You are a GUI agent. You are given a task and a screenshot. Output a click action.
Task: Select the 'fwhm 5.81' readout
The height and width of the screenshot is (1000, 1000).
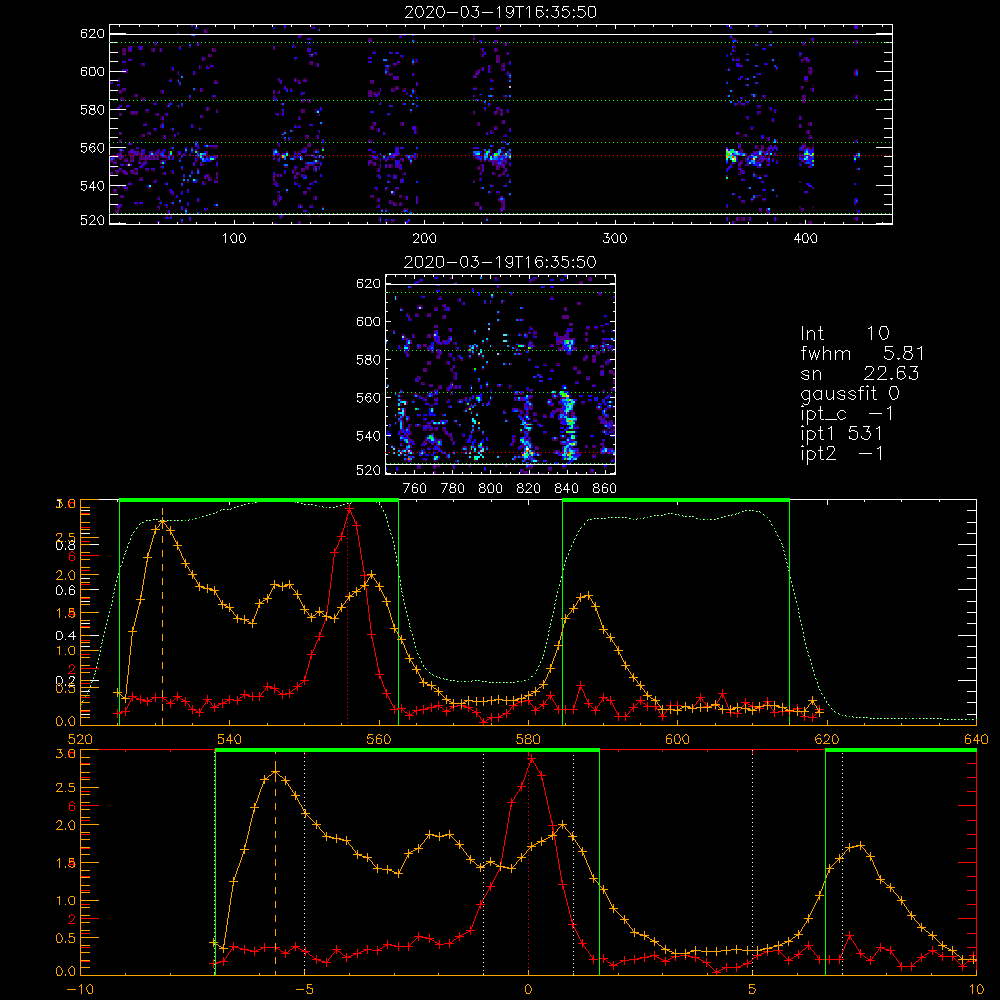coord(862,353)
